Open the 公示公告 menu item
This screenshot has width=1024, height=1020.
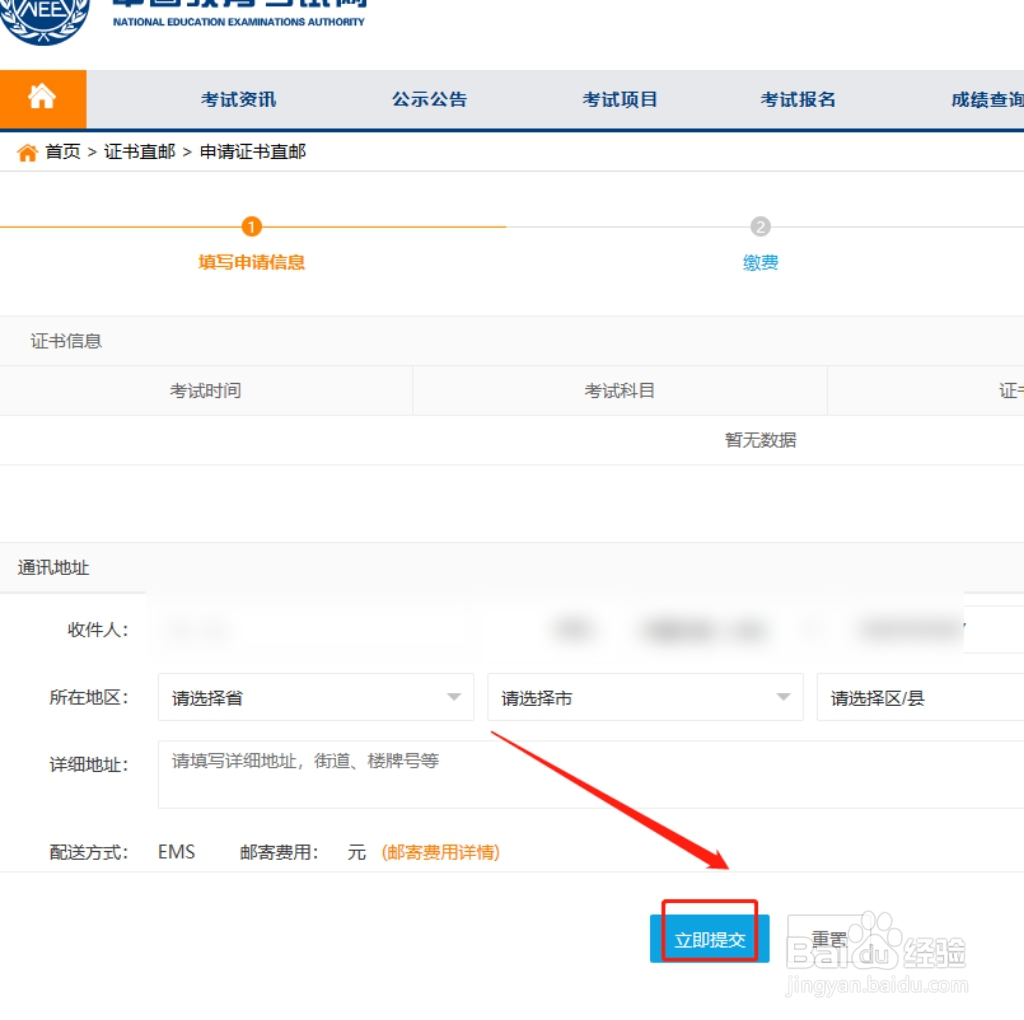click(428, 99)
